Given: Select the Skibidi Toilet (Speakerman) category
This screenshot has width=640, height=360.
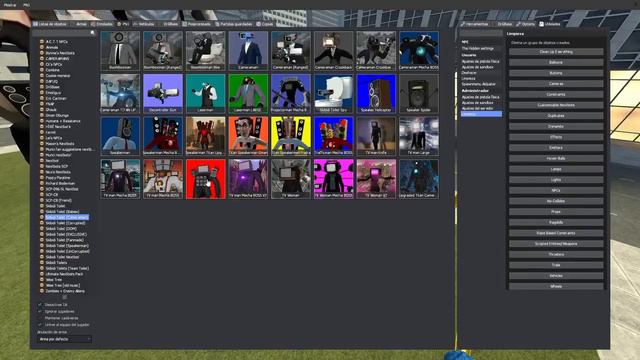Looking at the screenshot, I should point(67,246).
